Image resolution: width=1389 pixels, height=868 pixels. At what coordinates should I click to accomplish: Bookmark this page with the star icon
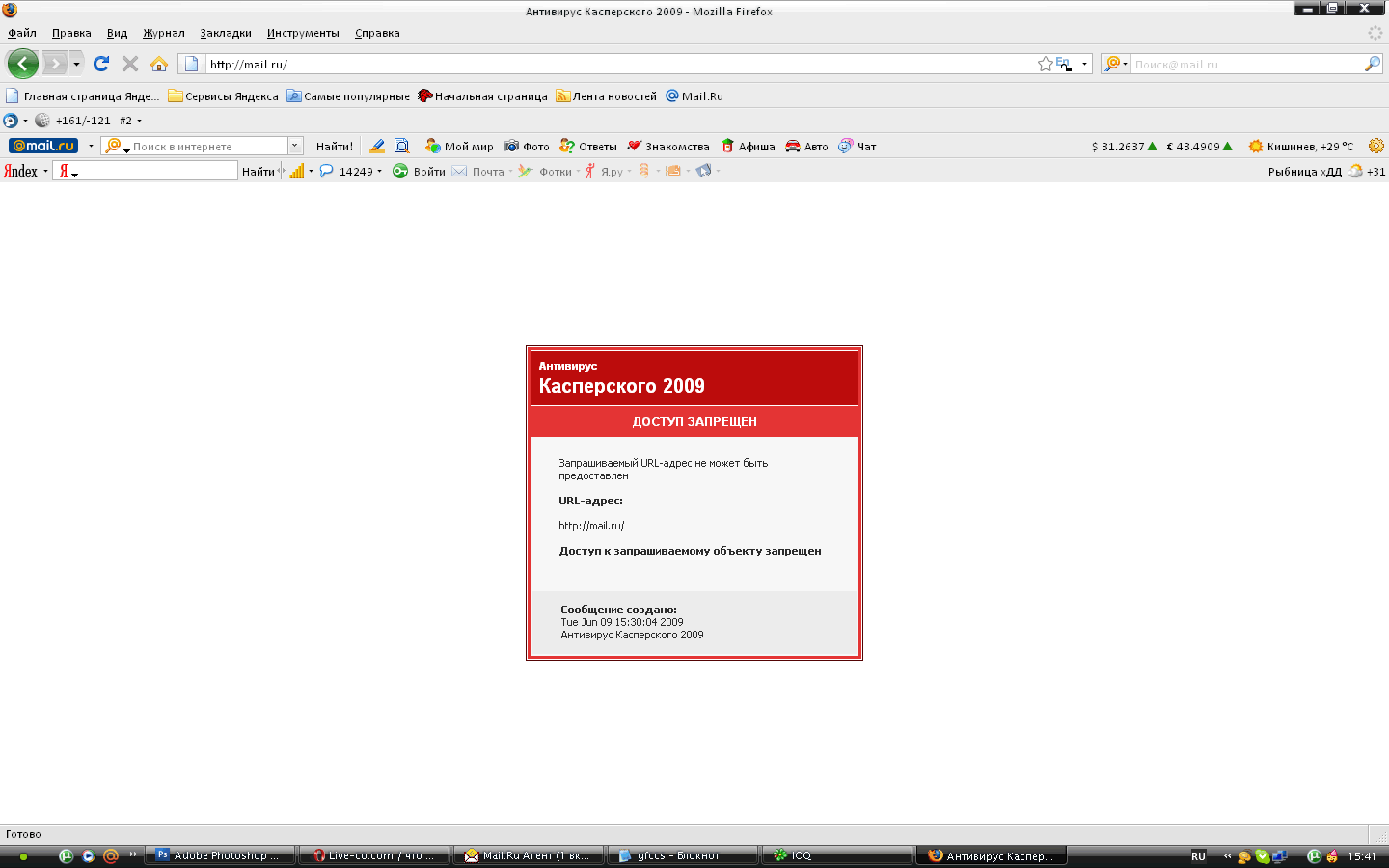pos(1045,65)
